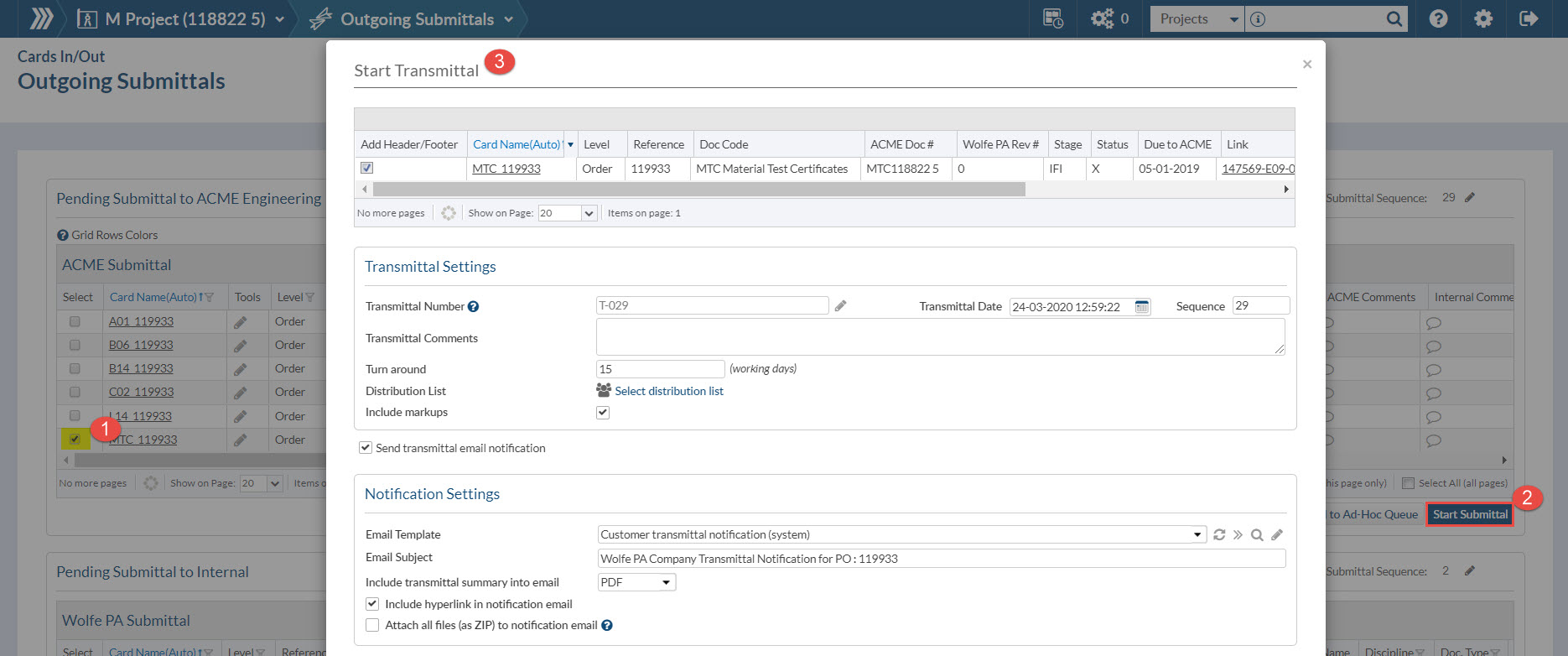
Task: Open the settings gear icon in top bar
Action: point(1483,18)
